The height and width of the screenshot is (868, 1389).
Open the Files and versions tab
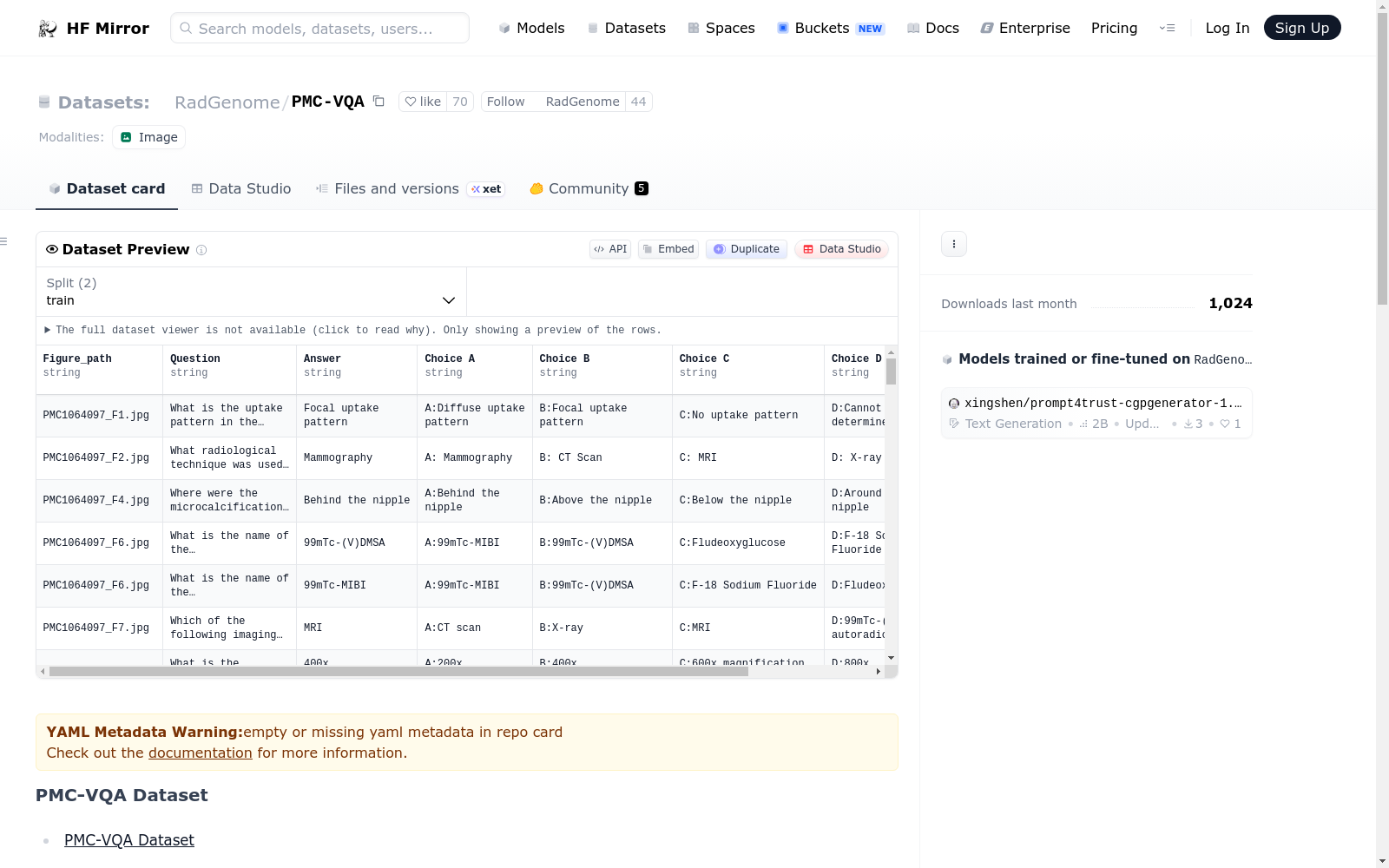tap(410, 188)
